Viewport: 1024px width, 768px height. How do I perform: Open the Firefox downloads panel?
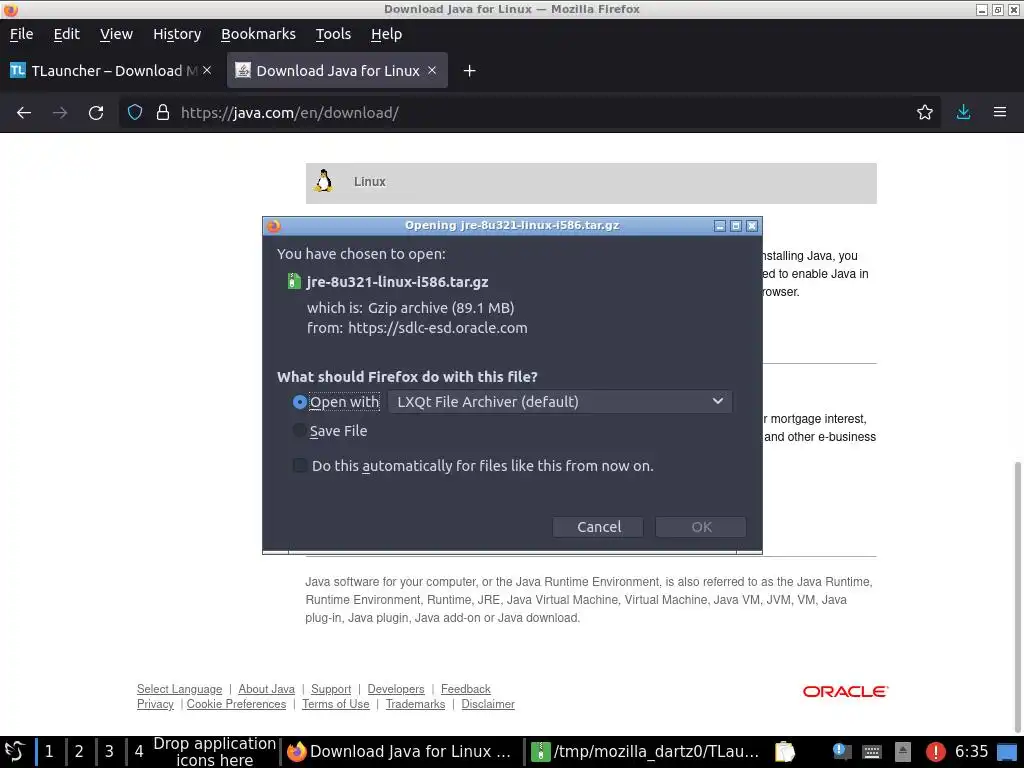click(x=963, y=112)
